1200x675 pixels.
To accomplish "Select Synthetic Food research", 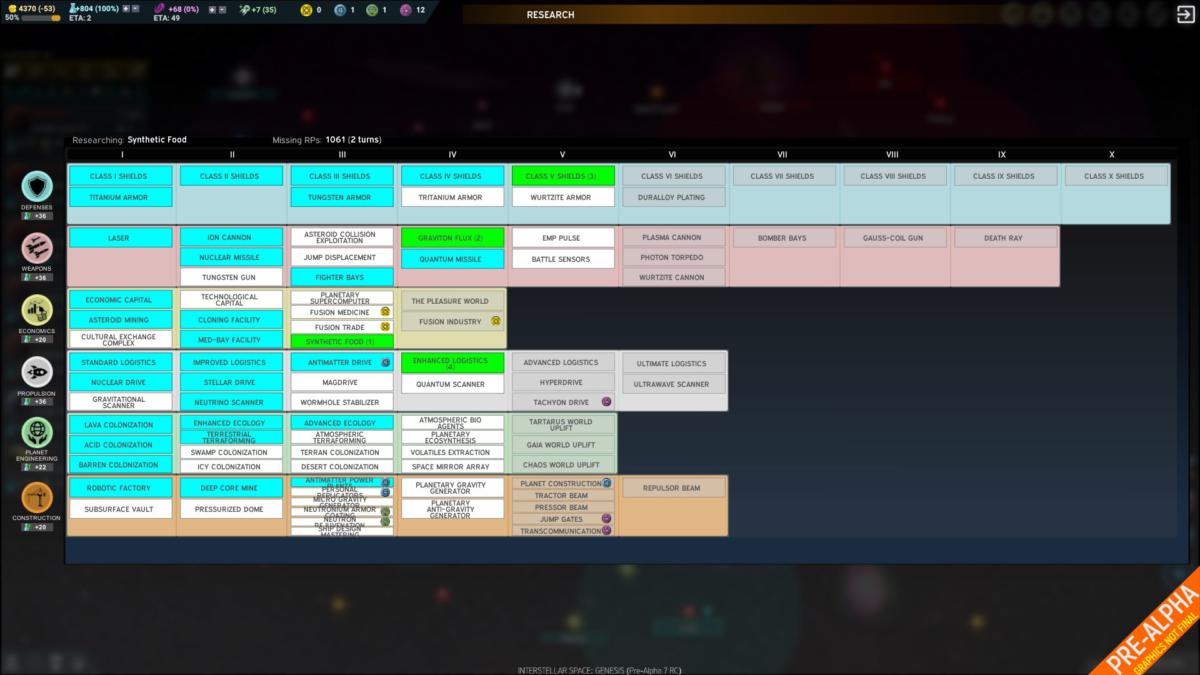I will (x=342, y=342).
